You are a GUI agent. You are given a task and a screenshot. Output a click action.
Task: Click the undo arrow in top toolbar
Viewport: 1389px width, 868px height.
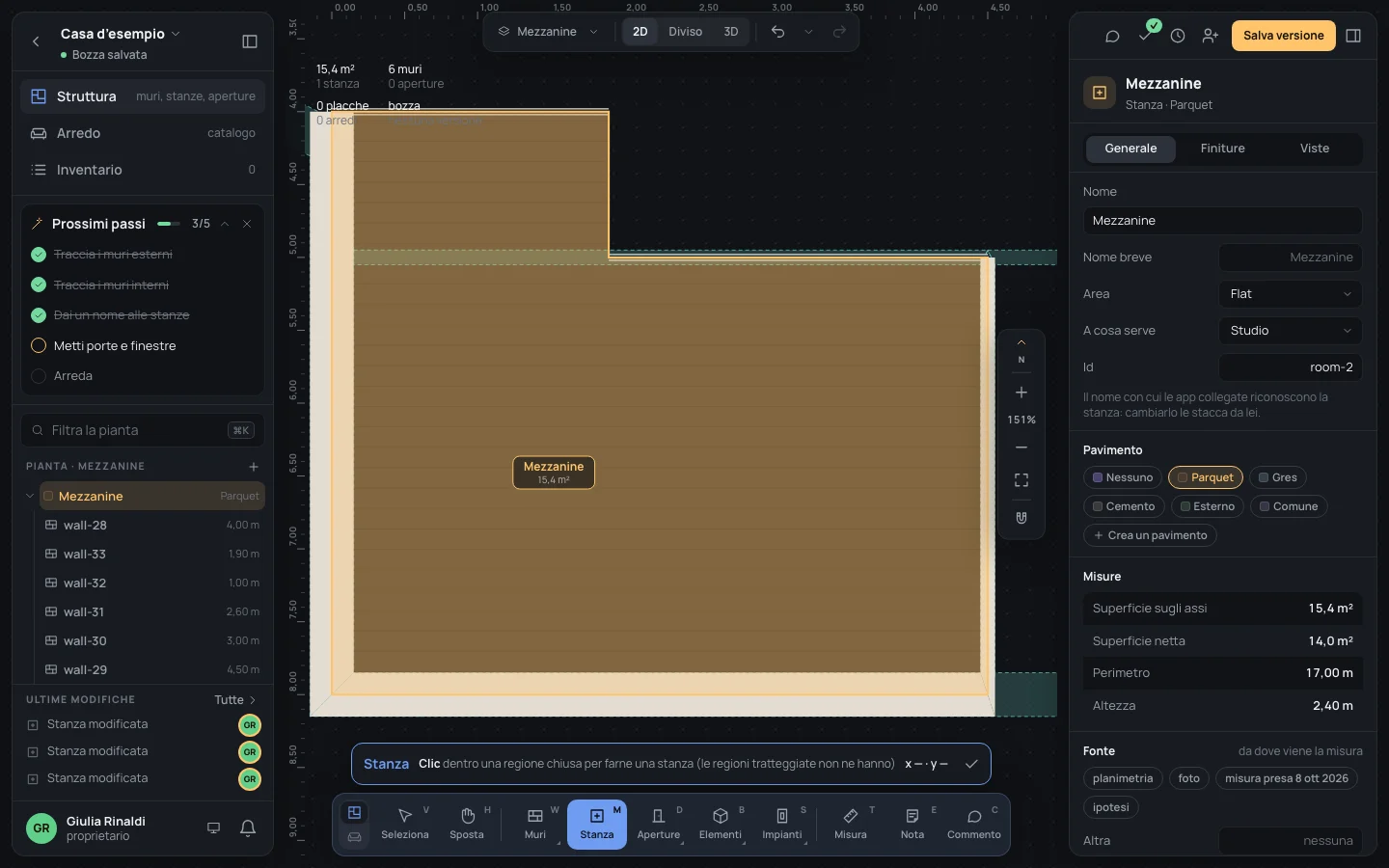[x=777, y=32]
